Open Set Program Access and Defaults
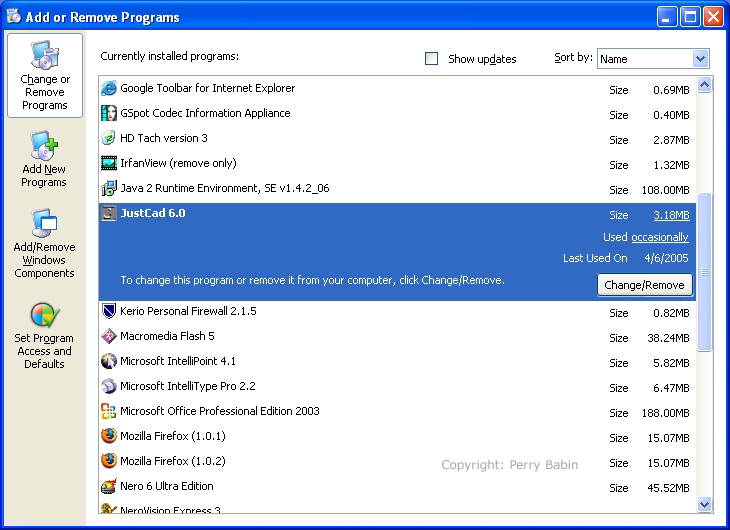Viewport: 730px width, 530px height. click(x=44, y=335)
